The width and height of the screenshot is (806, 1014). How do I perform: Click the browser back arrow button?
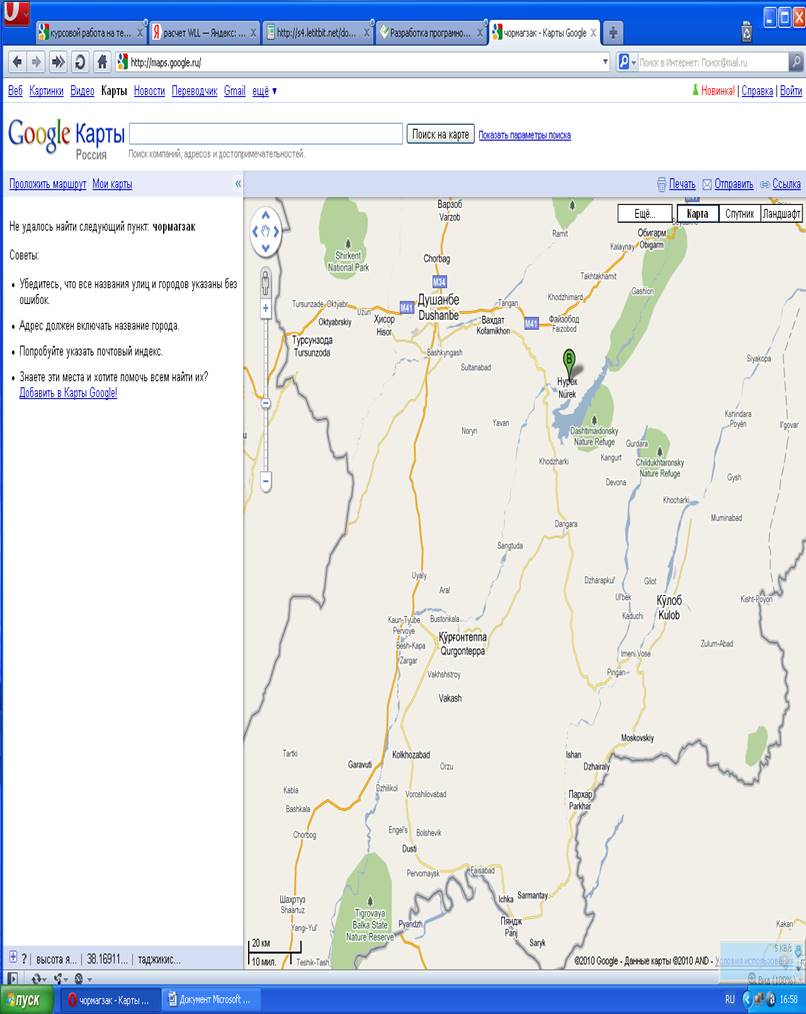tap(16, 62)
